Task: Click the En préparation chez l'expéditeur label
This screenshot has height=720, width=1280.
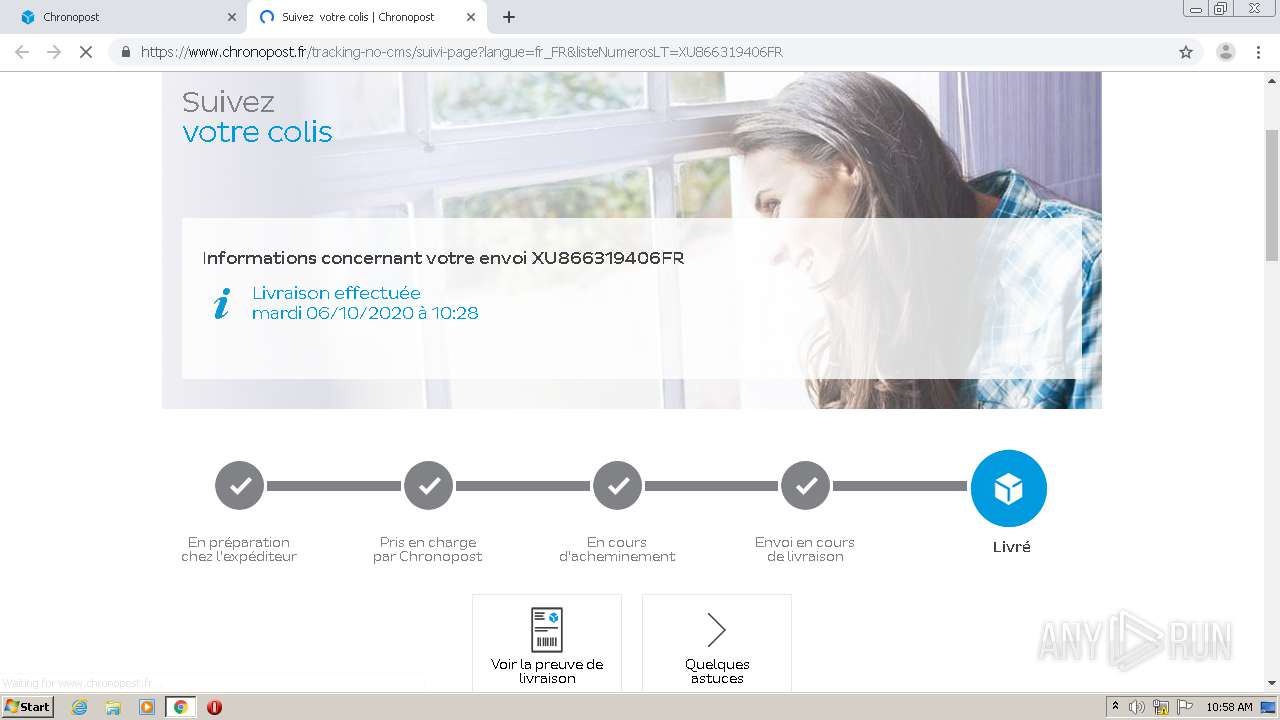Action: click(239, 549)
